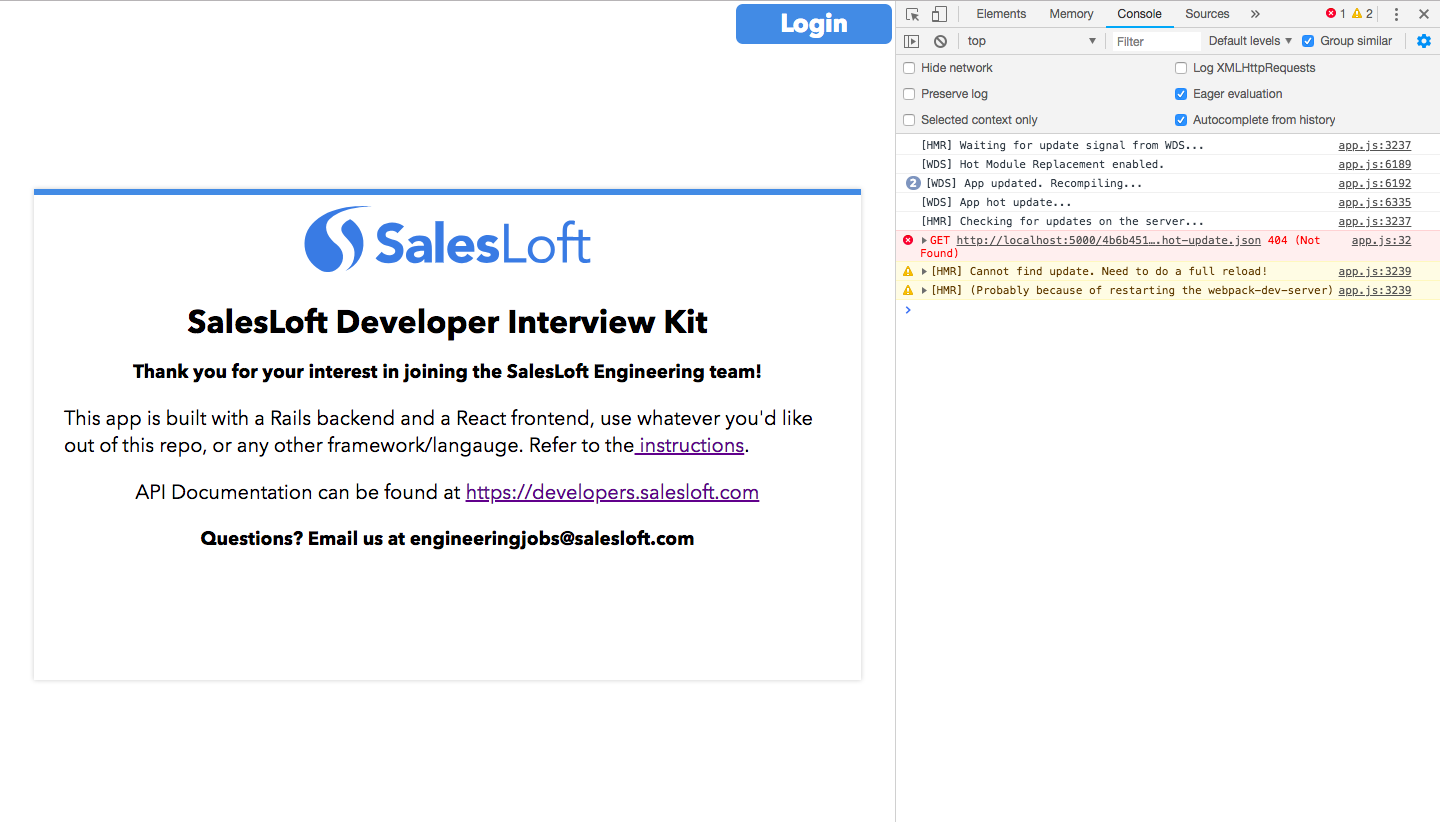Click the yellow warning count indicator
Viewport: 1440px width, 822px height.
click(x=1362, y=14)
